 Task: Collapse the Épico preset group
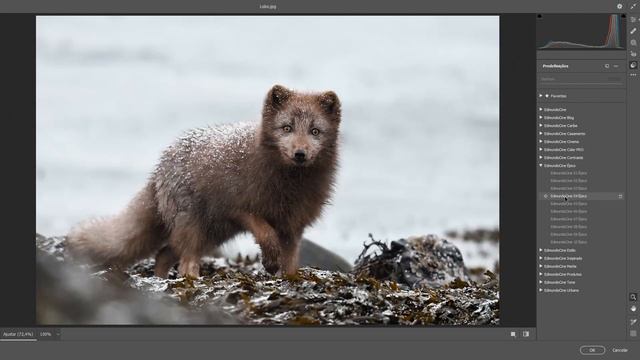[x=541, y=166]
